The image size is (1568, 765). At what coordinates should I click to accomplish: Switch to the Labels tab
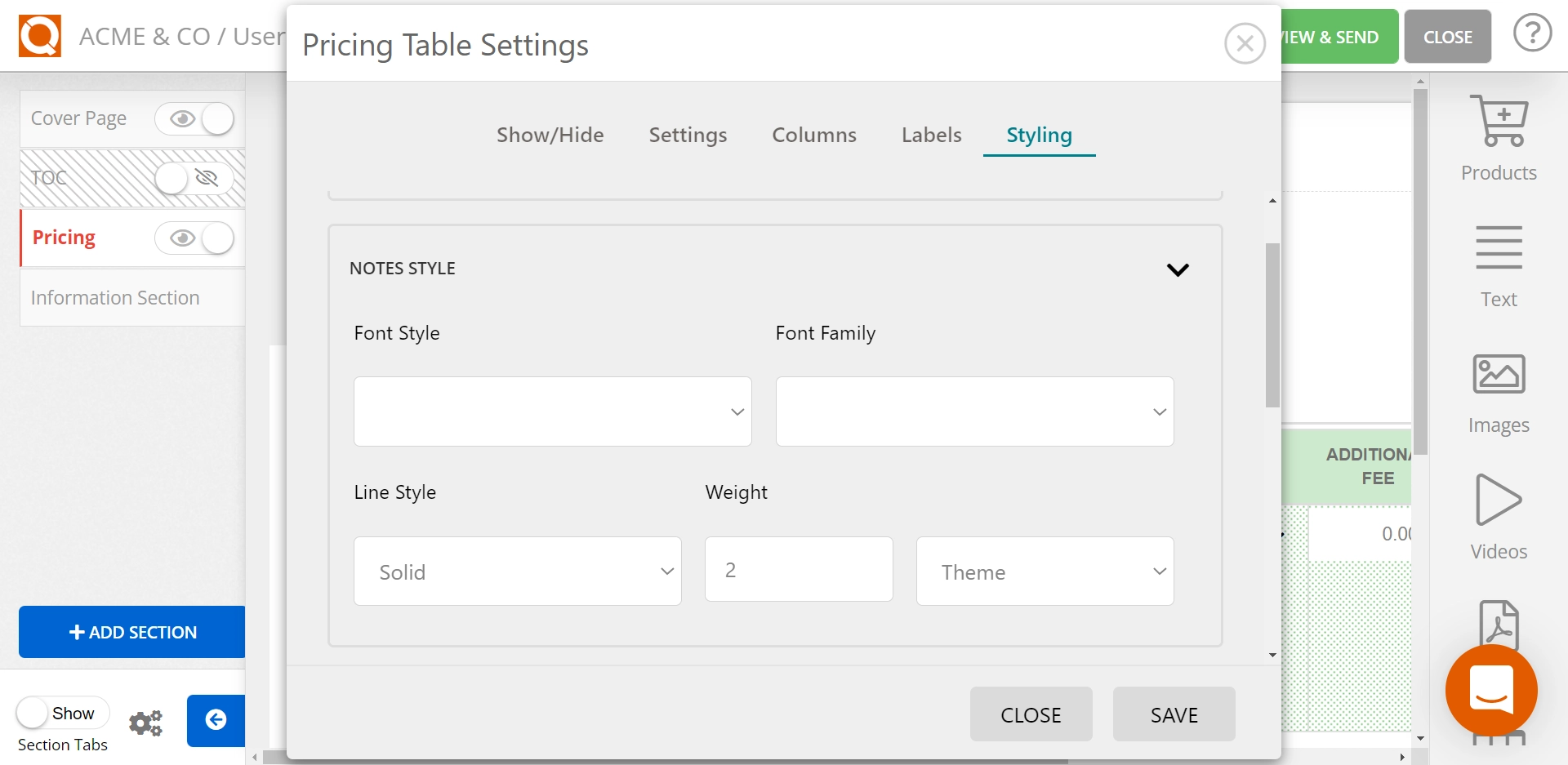pyautogui.click(x=931, y=135)
